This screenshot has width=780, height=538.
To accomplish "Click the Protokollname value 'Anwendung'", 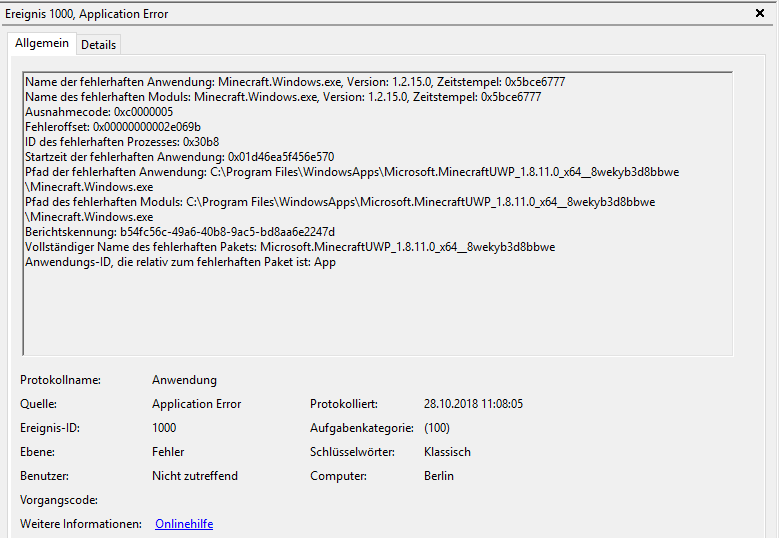I will pos(184,380).
